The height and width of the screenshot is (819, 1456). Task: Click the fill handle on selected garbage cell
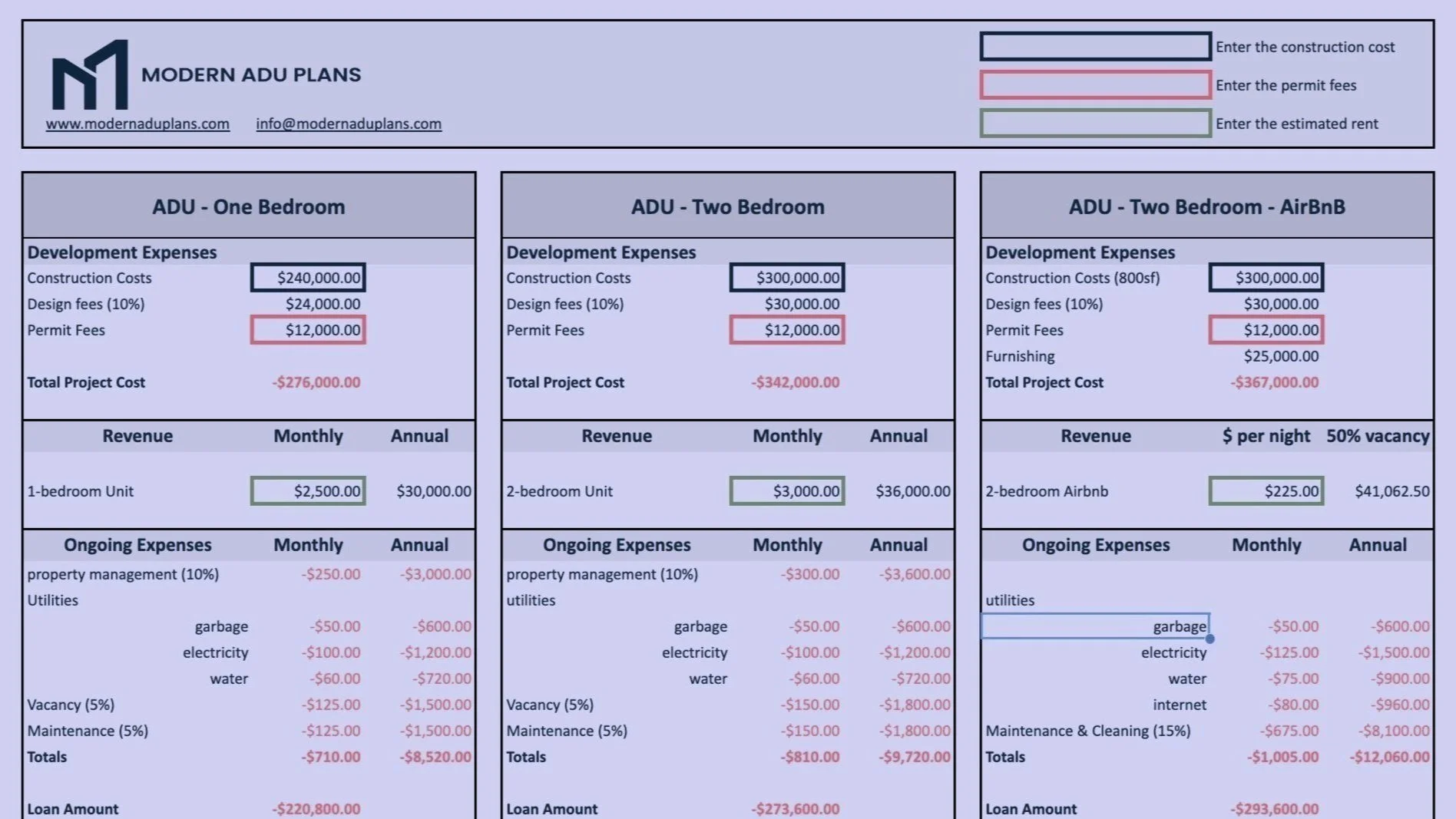pyautogui.click(x=1210, y=639)
